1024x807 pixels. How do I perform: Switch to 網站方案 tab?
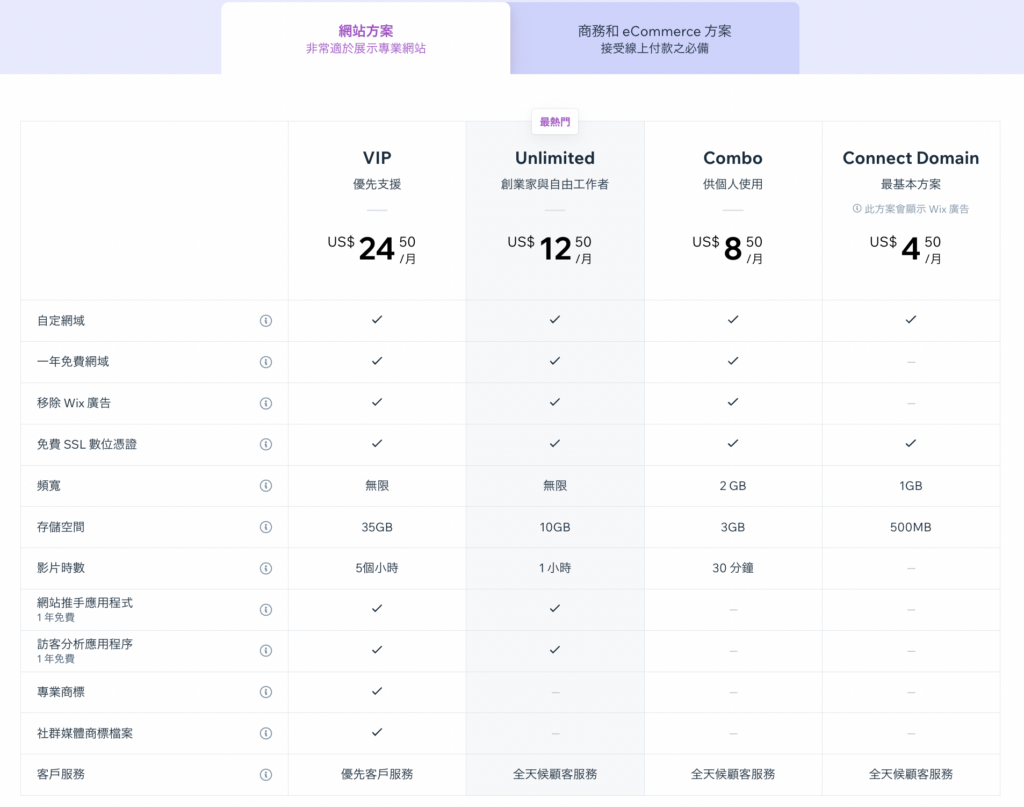(365, 39)
